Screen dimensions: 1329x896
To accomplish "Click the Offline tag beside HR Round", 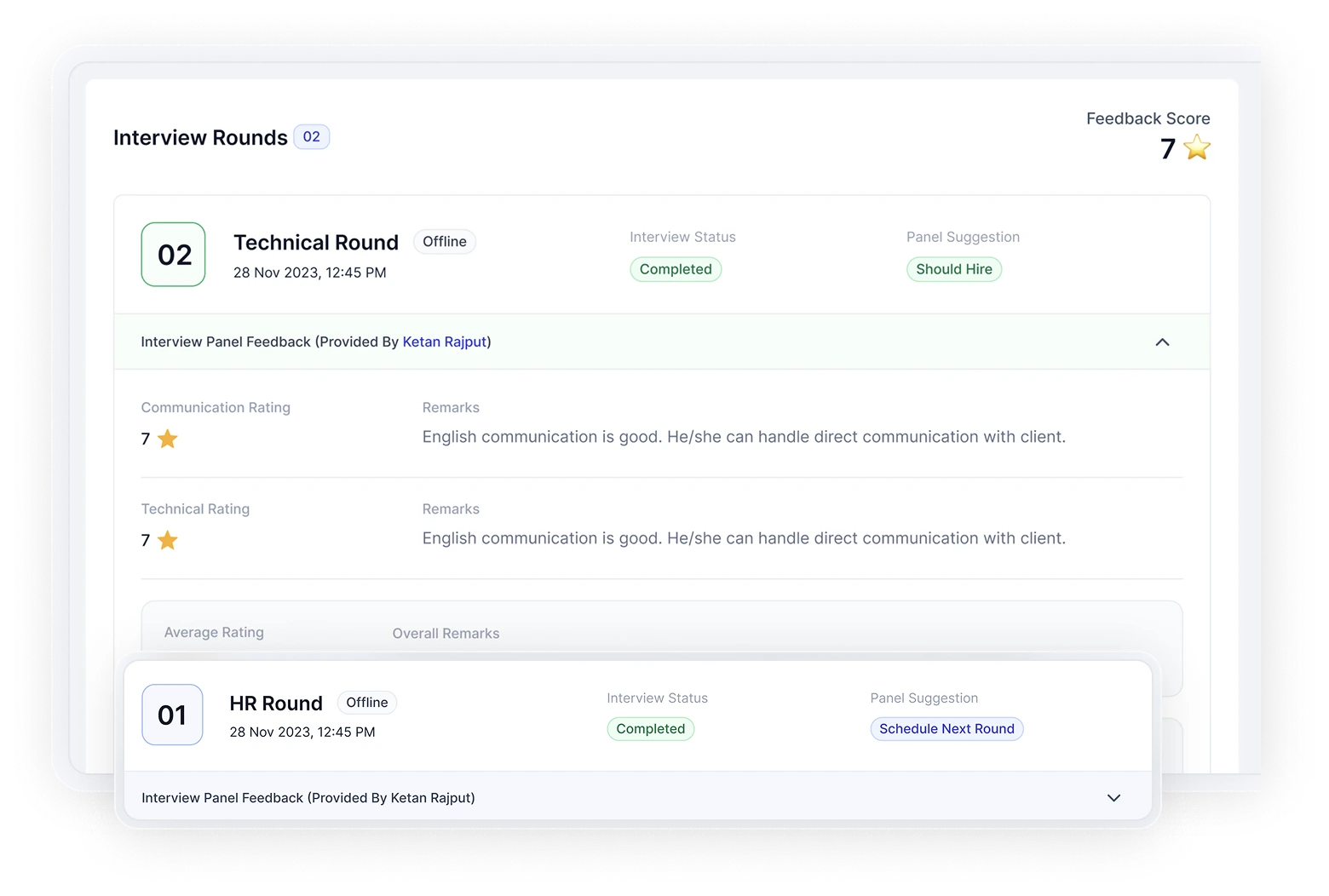I will pos(367,703).
